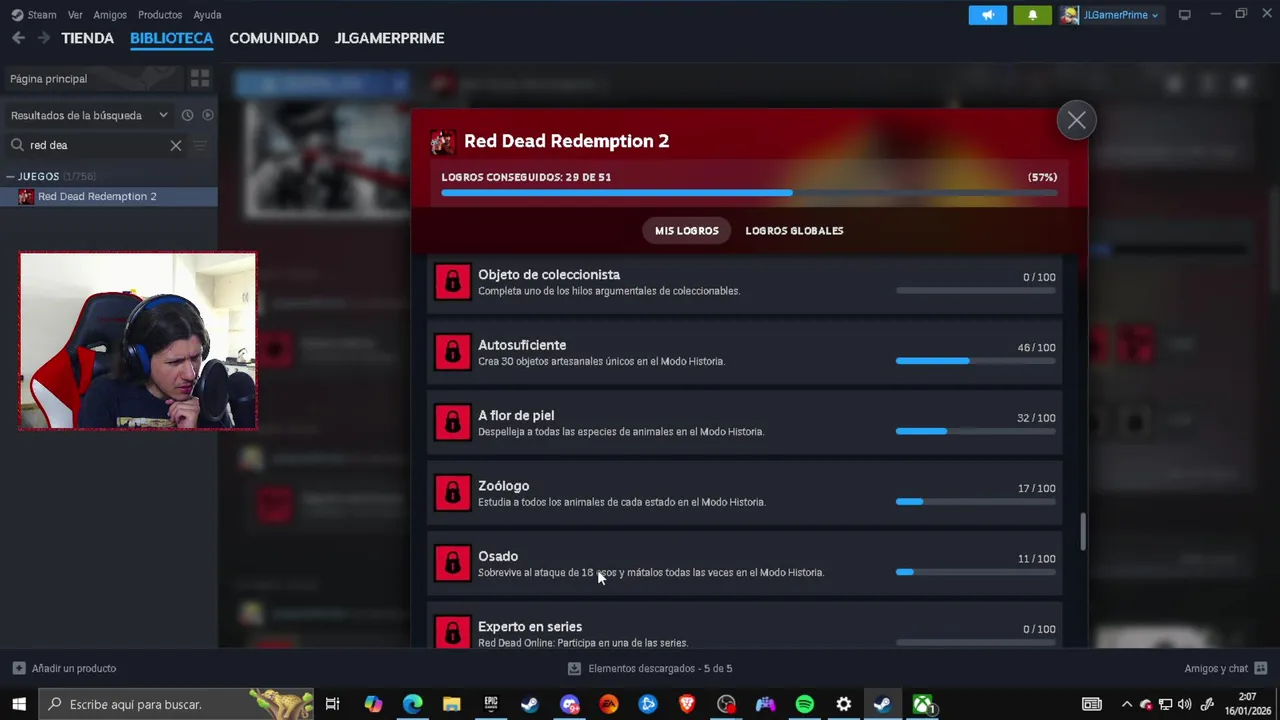Open the TIENDA section

coord(88,38)
